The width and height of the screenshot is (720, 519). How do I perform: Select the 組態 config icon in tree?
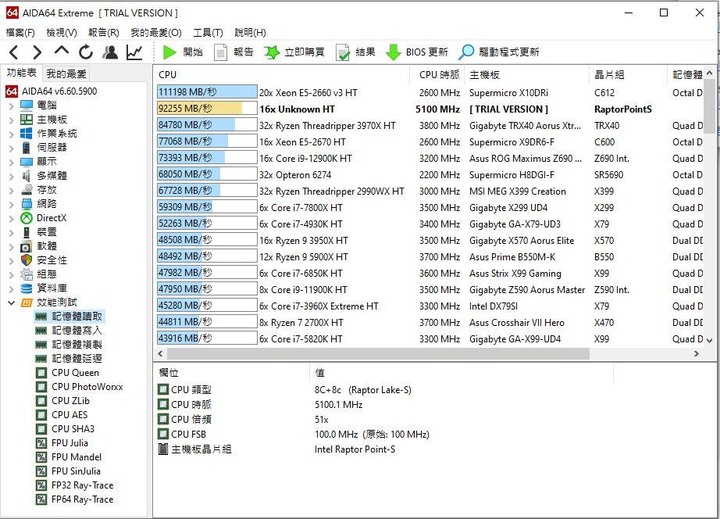[x=26, y=275]
